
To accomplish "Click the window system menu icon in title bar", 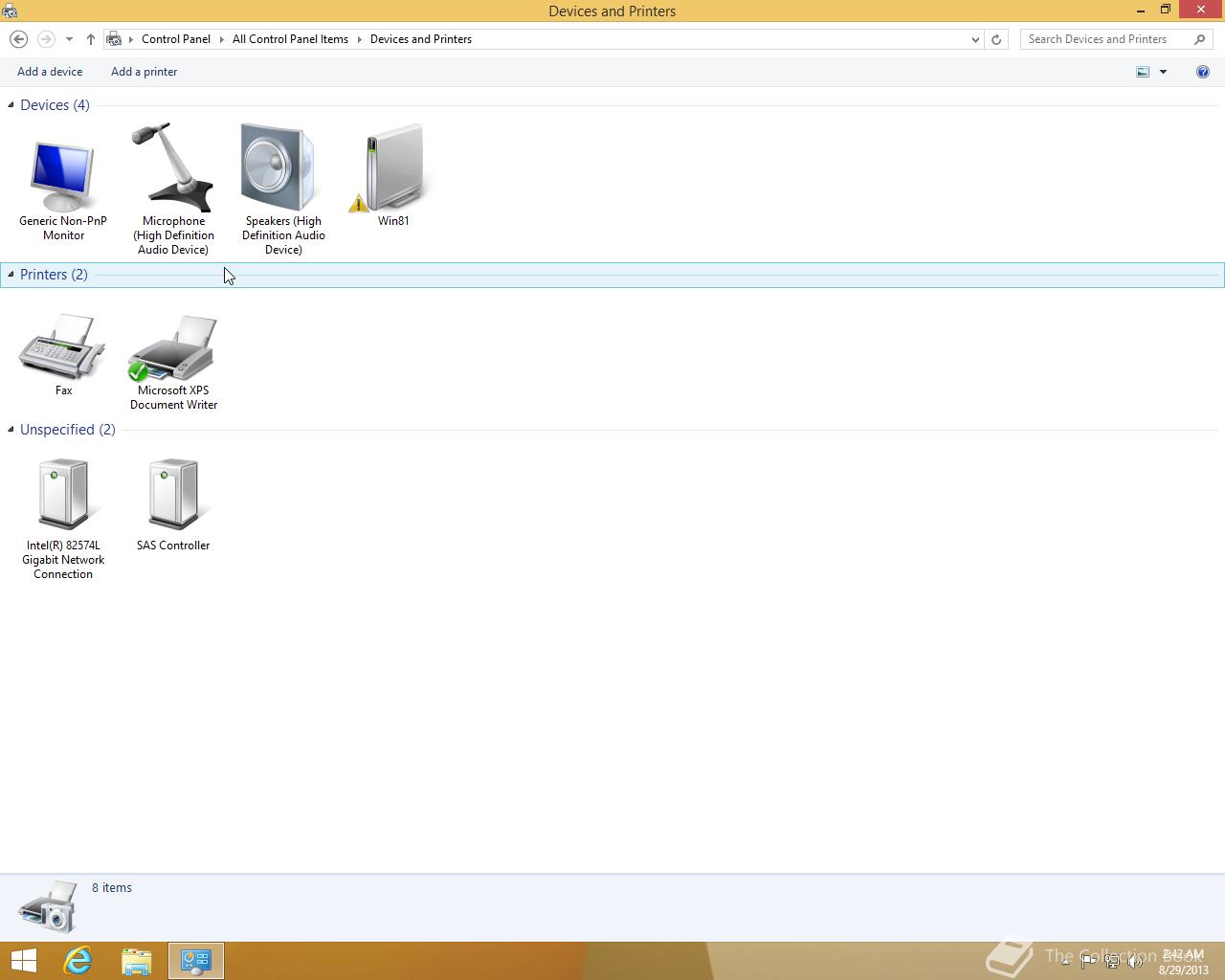I will [x=10, y=11].
